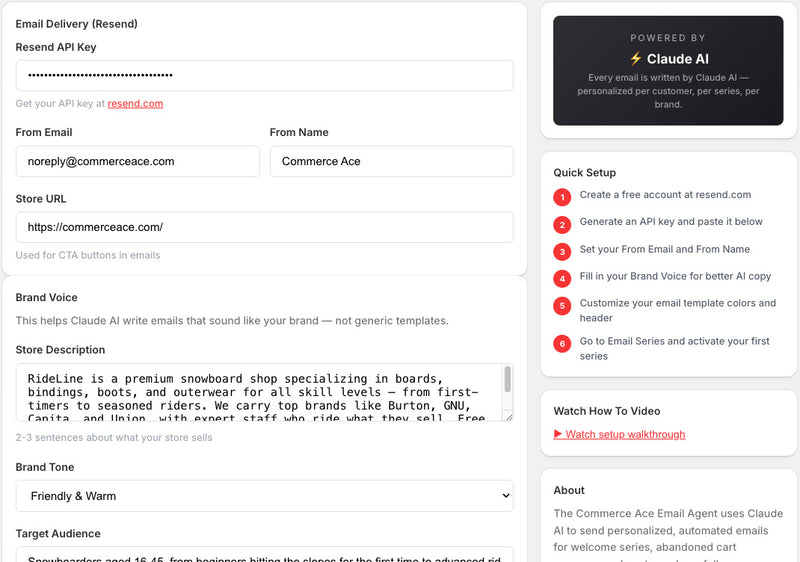Click "Used for CTA buttons in emails" hint
Viewport: 800px width, 562px height.
[88, 255]
